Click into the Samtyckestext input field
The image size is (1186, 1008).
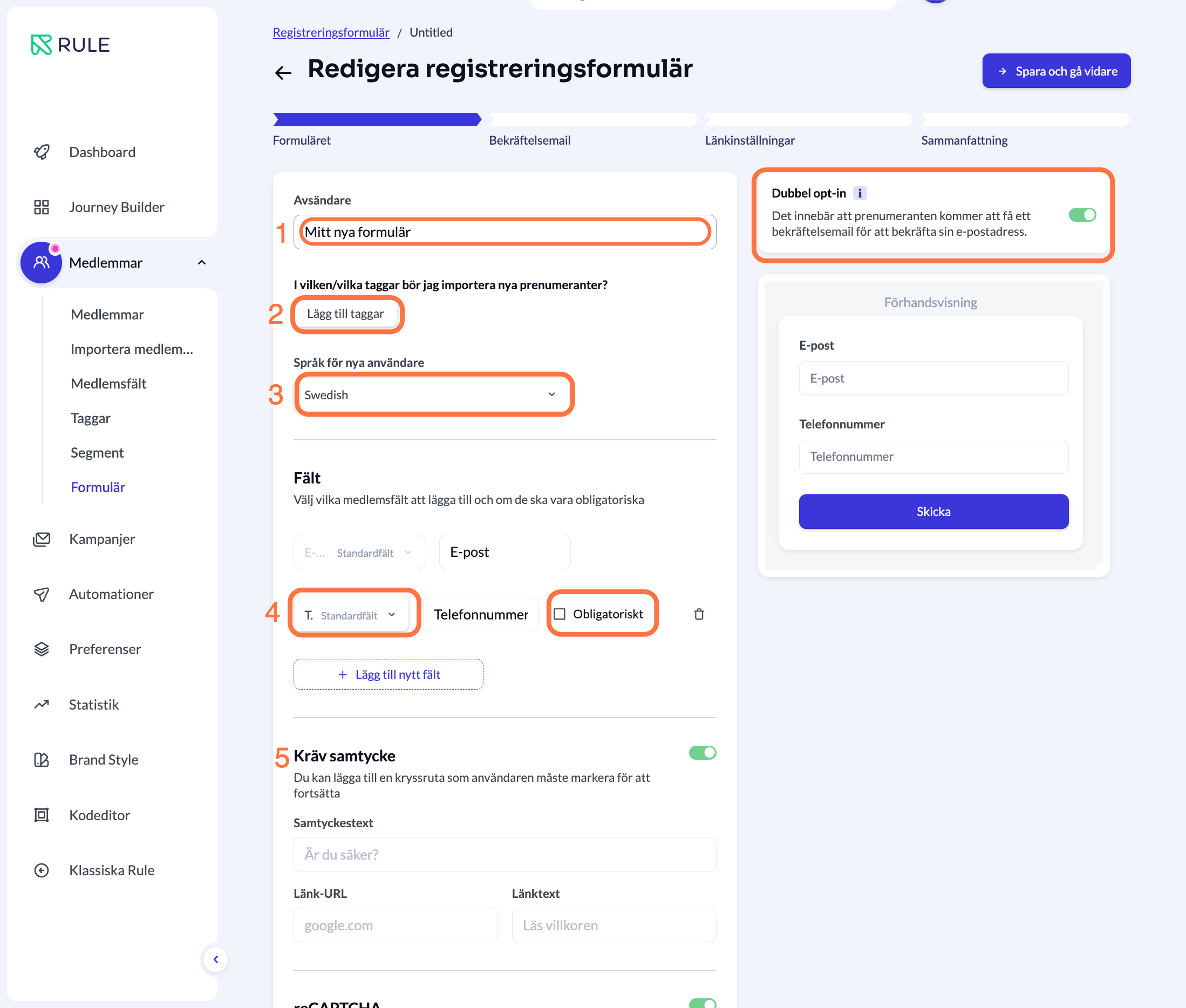click(505, 854)
